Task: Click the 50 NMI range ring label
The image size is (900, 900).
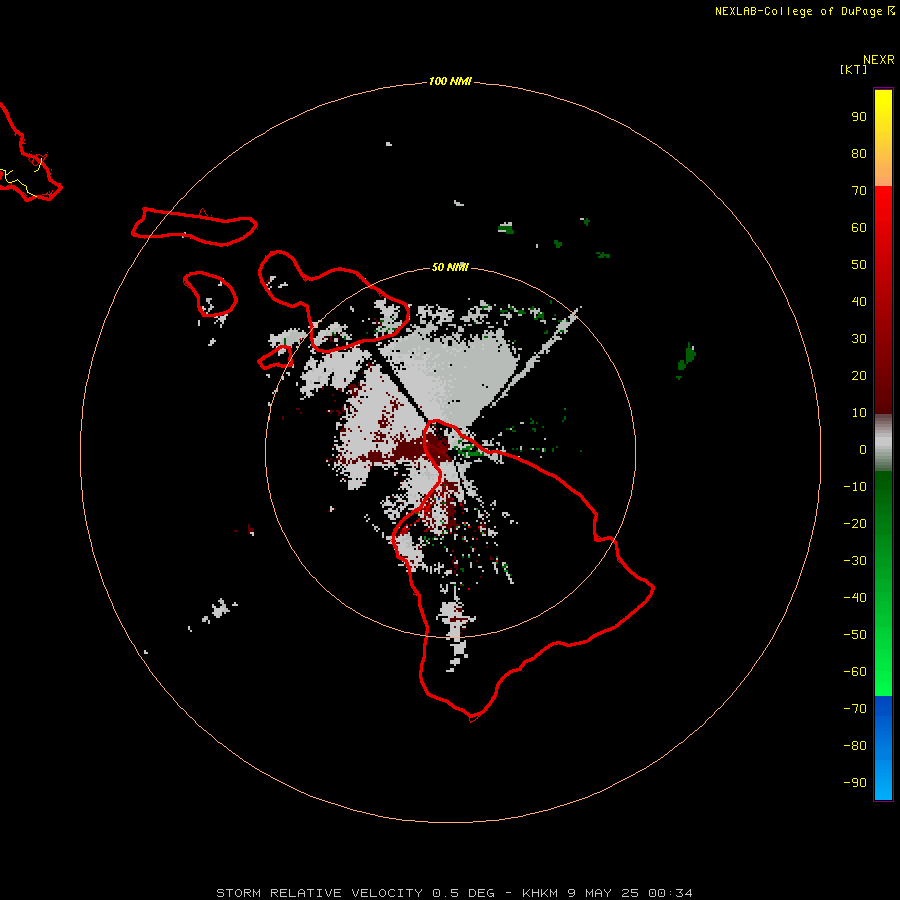Action: point(449,267)
